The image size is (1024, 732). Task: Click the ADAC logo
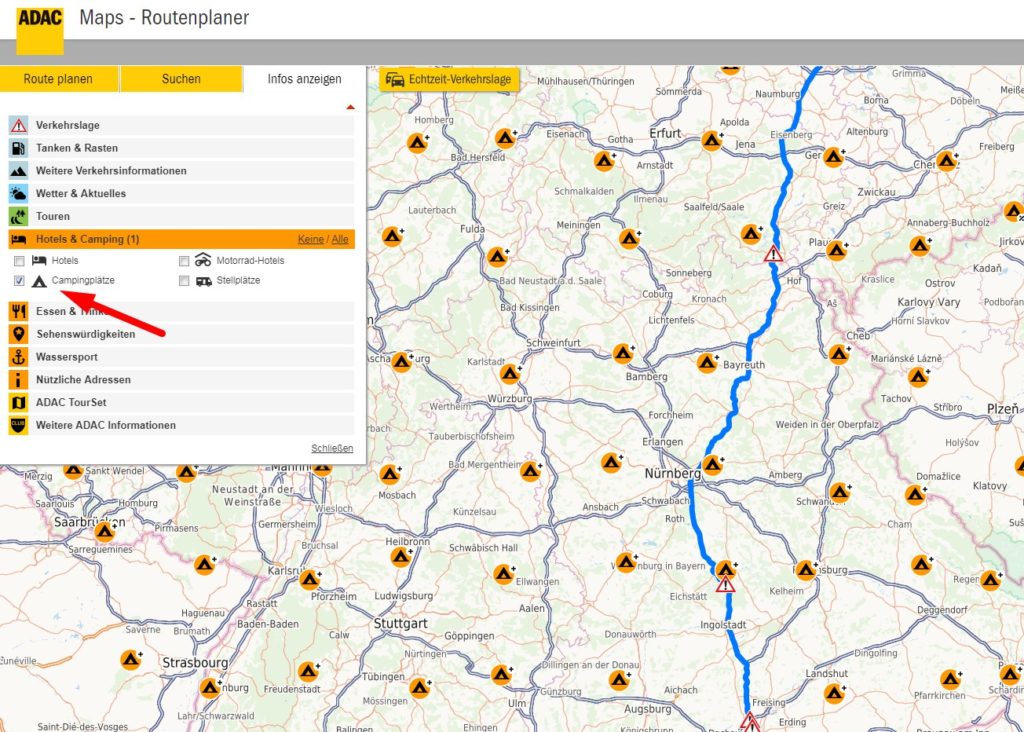pyautogui.click(x=40, y=31)
